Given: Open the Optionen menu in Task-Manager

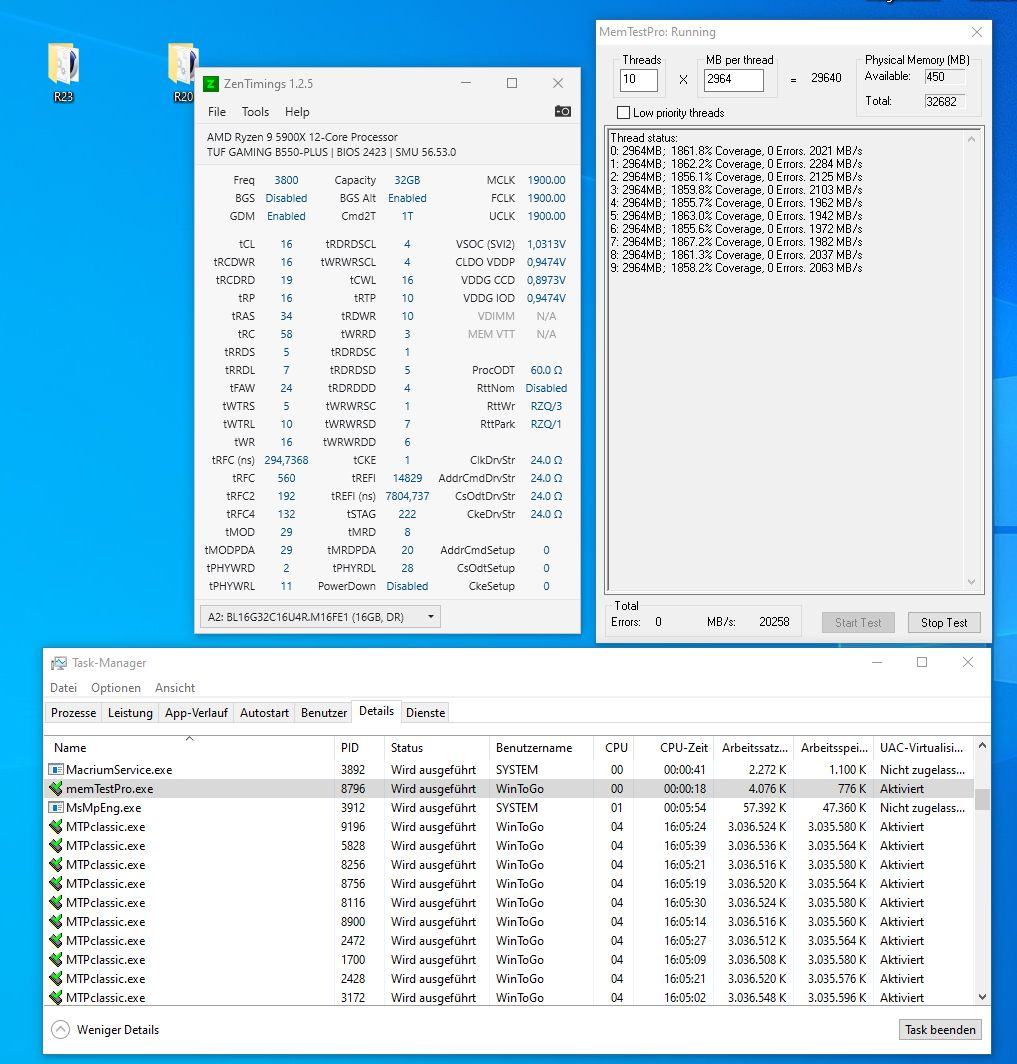Looking at the screenshot, I should click(116, 687).
